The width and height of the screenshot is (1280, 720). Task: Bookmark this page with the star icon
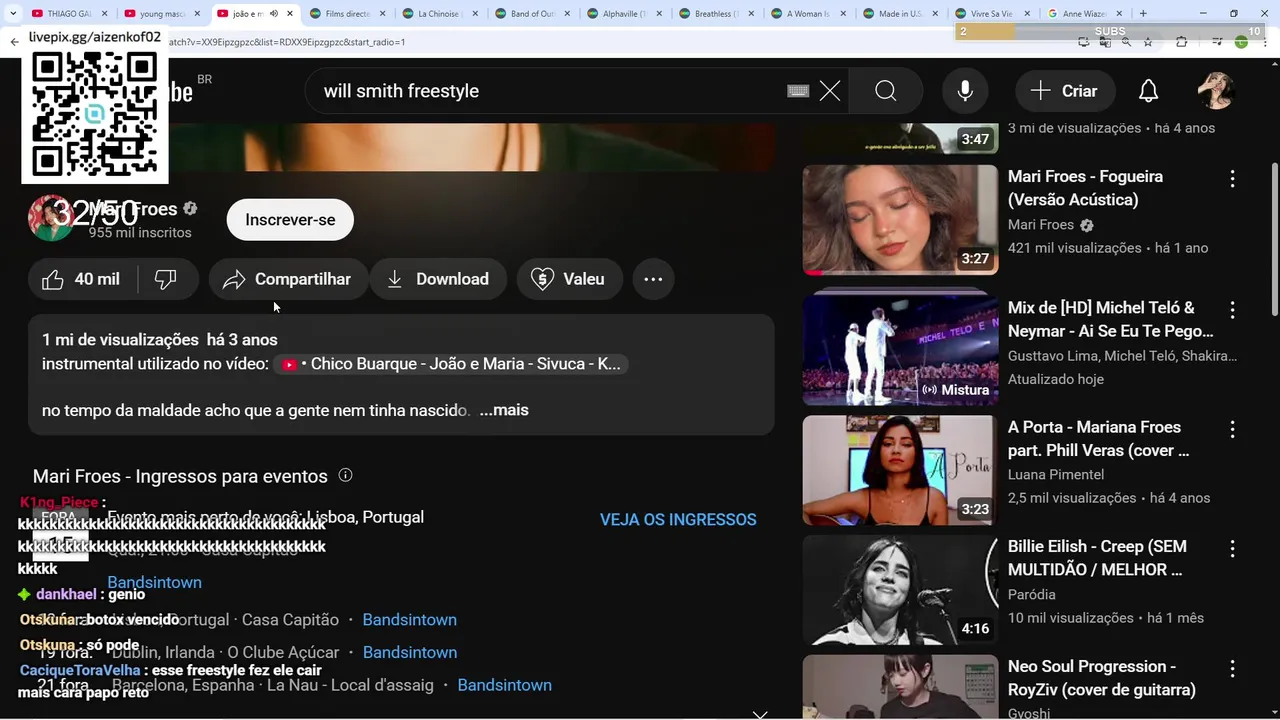tap(1148, 42)
